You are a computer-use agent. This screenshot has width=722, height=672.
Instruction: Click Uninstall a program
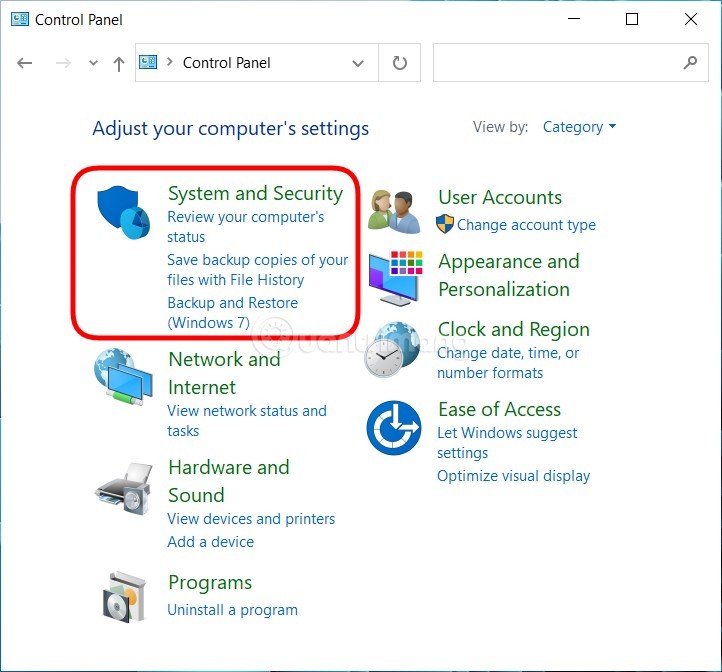233,610
